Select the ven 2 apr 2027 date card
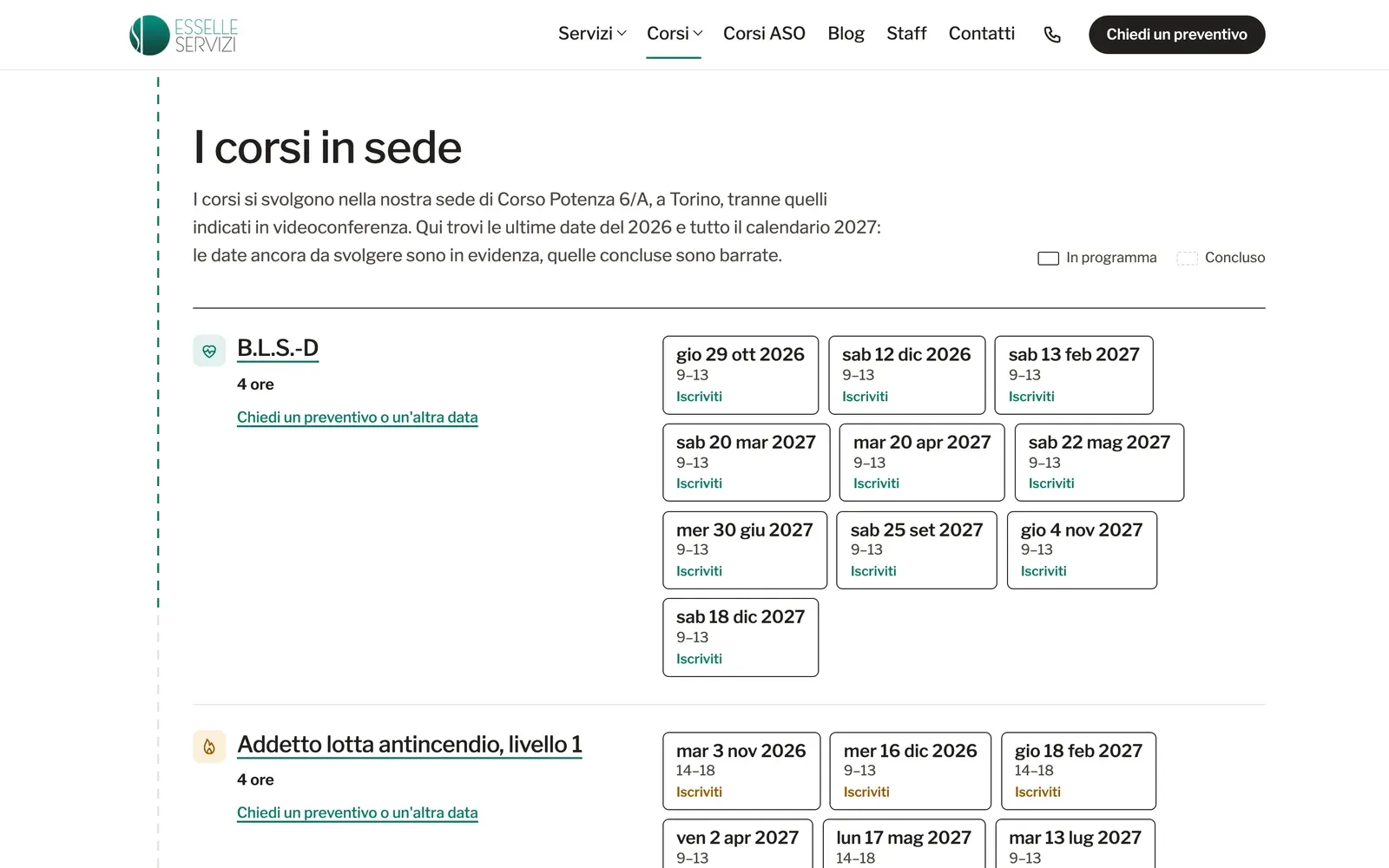Viewport: 1389px width, 868px height. tap(738, 844)
